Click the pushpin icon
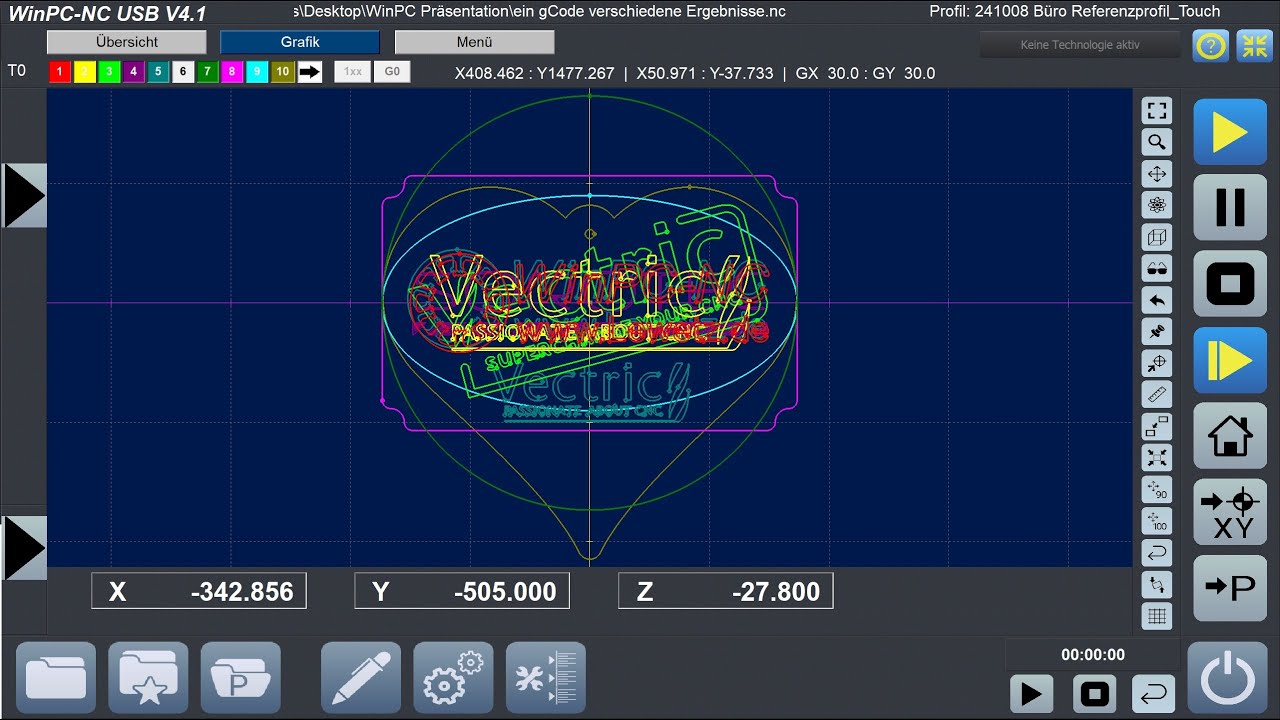 (x=1157, y=332)
